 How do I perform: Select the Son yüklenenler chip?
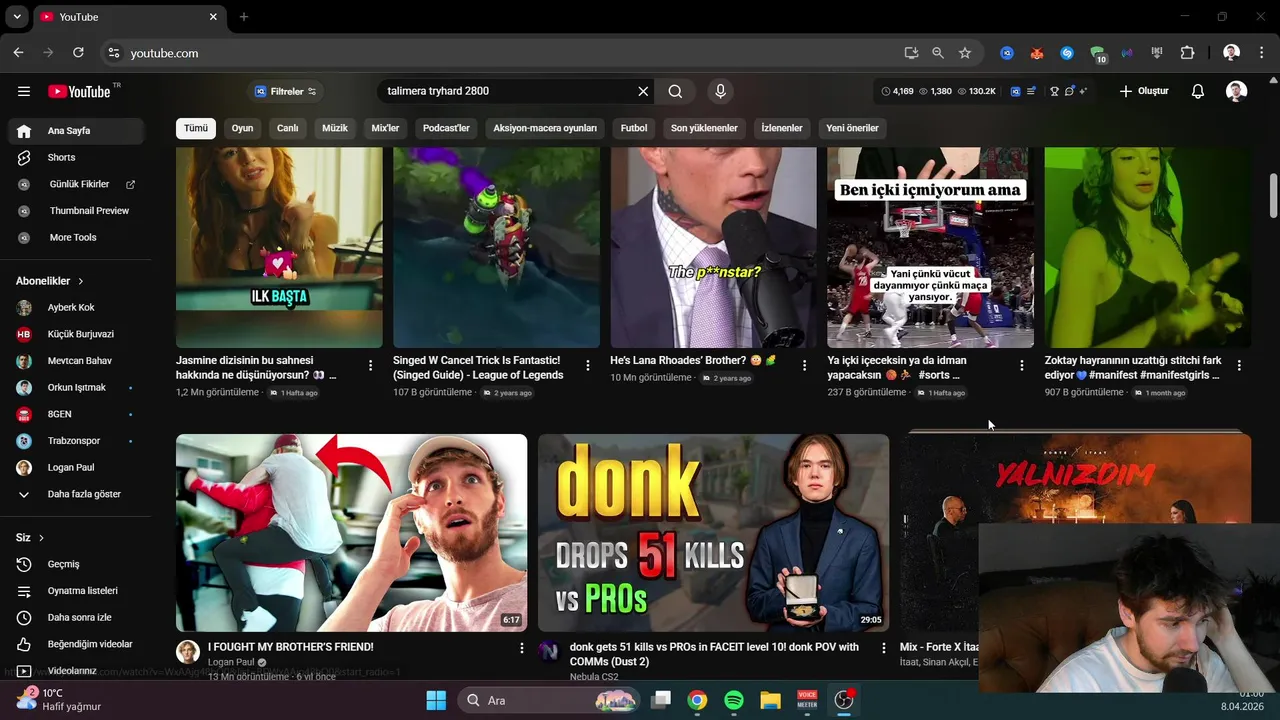pos(704,128)
